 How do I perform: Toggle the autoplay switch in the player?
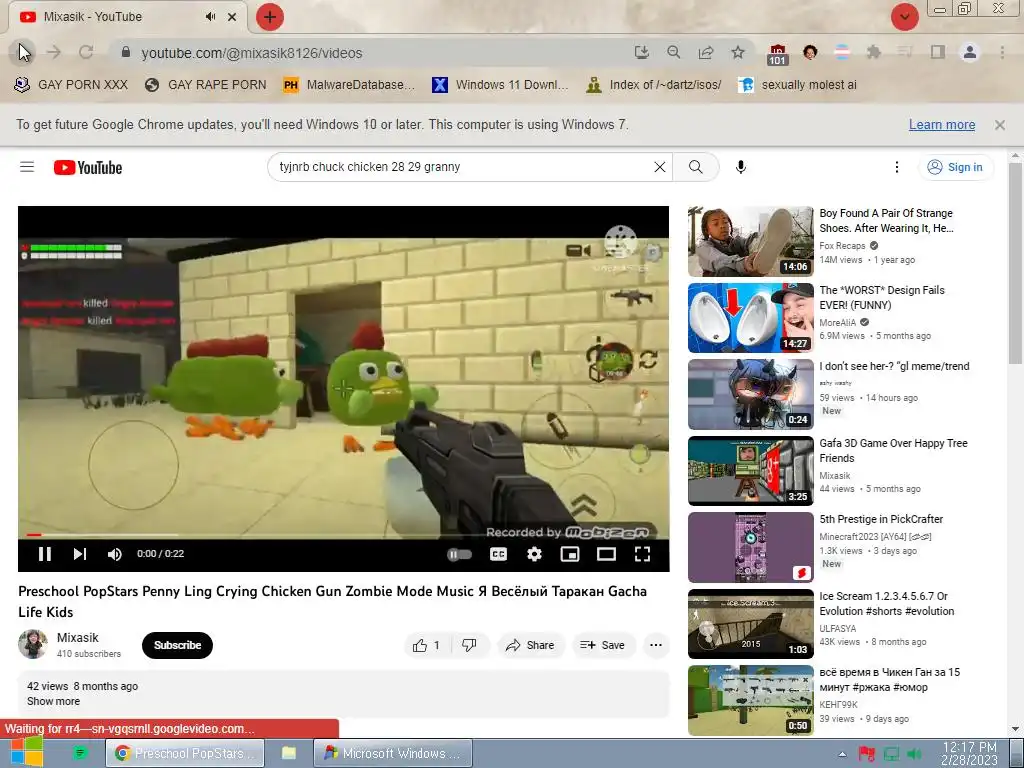pos(460,554)
